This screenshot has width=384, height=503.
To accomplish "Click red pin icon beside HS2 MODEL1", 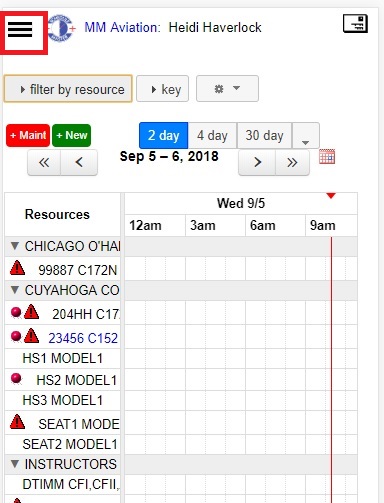I will pos(16,379).
